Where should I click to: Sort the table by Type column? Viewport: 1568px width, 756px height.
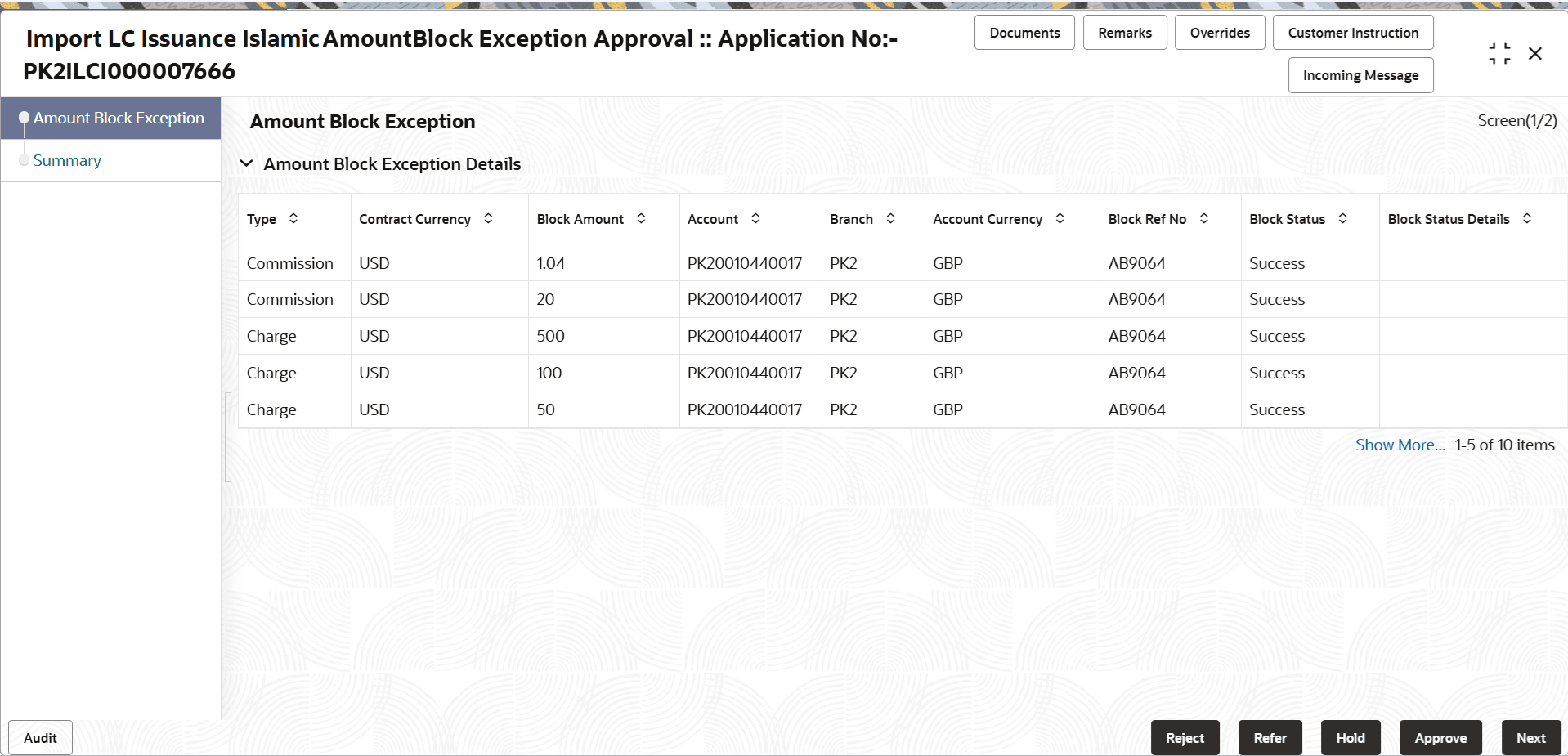point(293,218)
